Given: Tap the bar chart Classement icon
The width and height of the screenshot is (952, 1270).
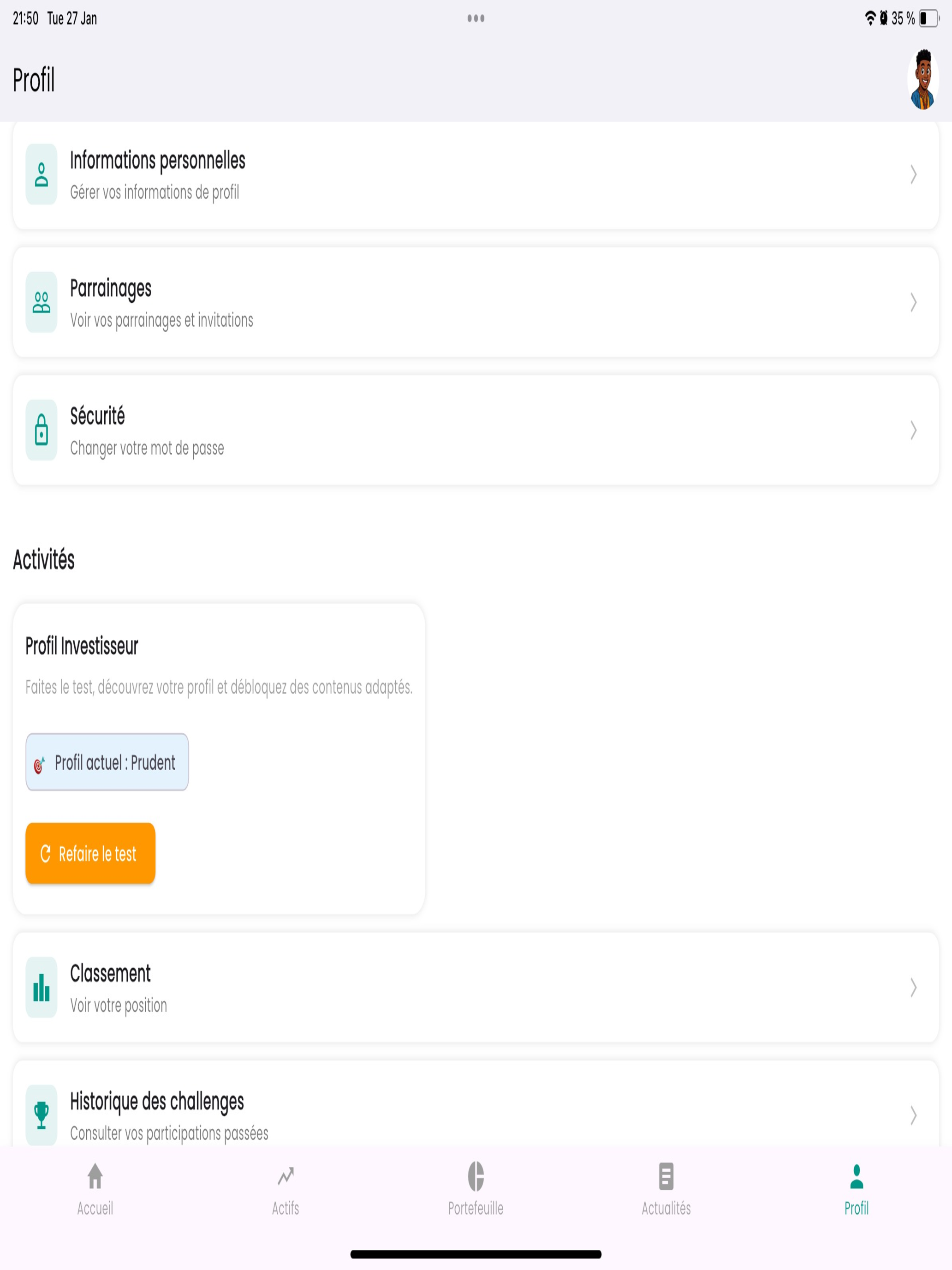Looking at the screenshot, I should click(42, 988).
